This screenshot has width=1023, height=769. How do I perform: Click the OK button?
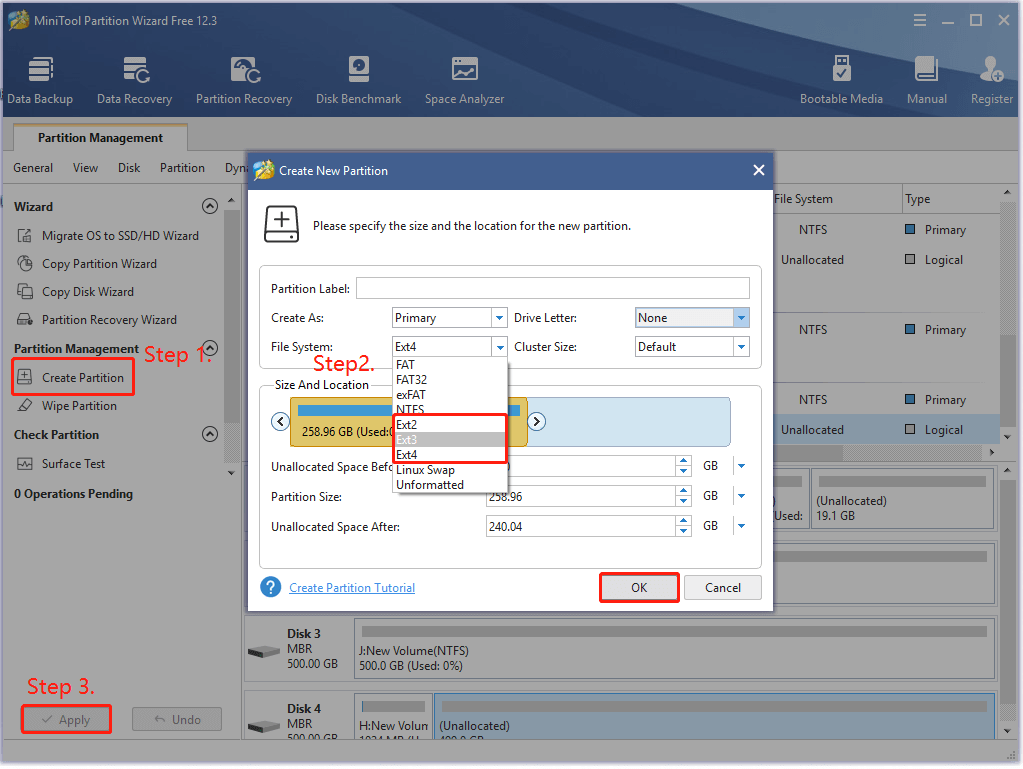(x=638, y=587)
